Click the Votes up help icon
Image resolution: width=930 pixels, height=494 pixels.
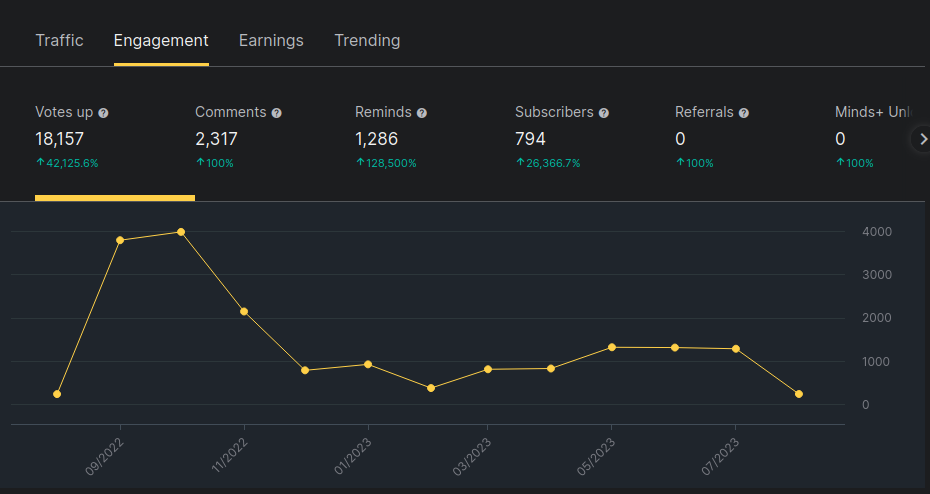point(103,113)
